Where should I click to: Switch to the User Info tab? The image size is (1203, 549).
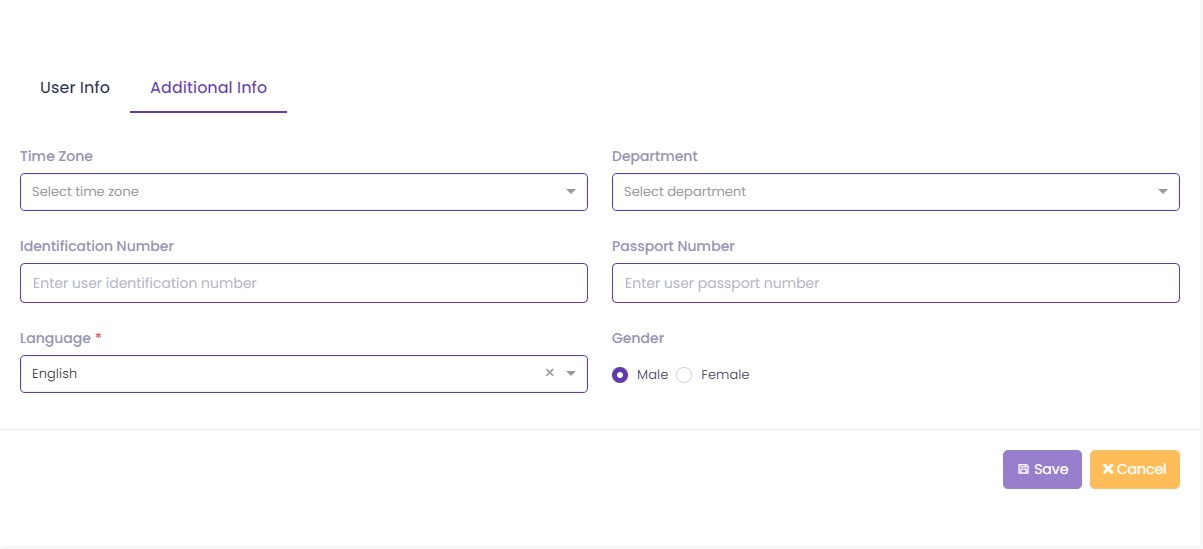coord(75,88)
